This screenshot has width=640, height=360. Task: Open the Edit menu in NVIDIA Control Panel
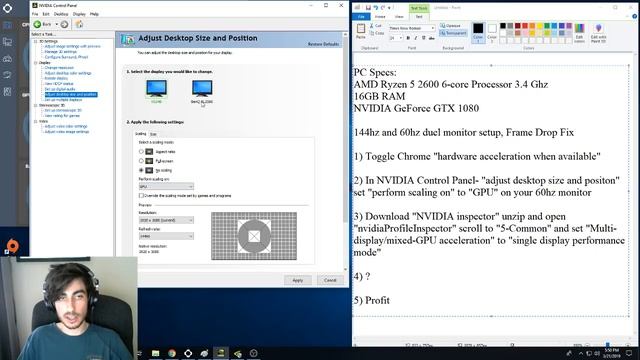tap(46, 14)
